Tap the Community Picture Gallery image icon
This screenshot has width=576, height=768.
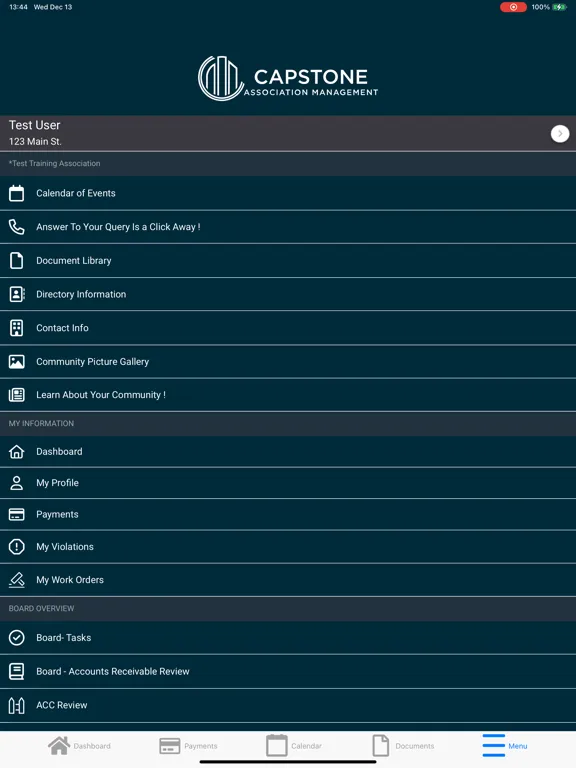tap(17, 361)
